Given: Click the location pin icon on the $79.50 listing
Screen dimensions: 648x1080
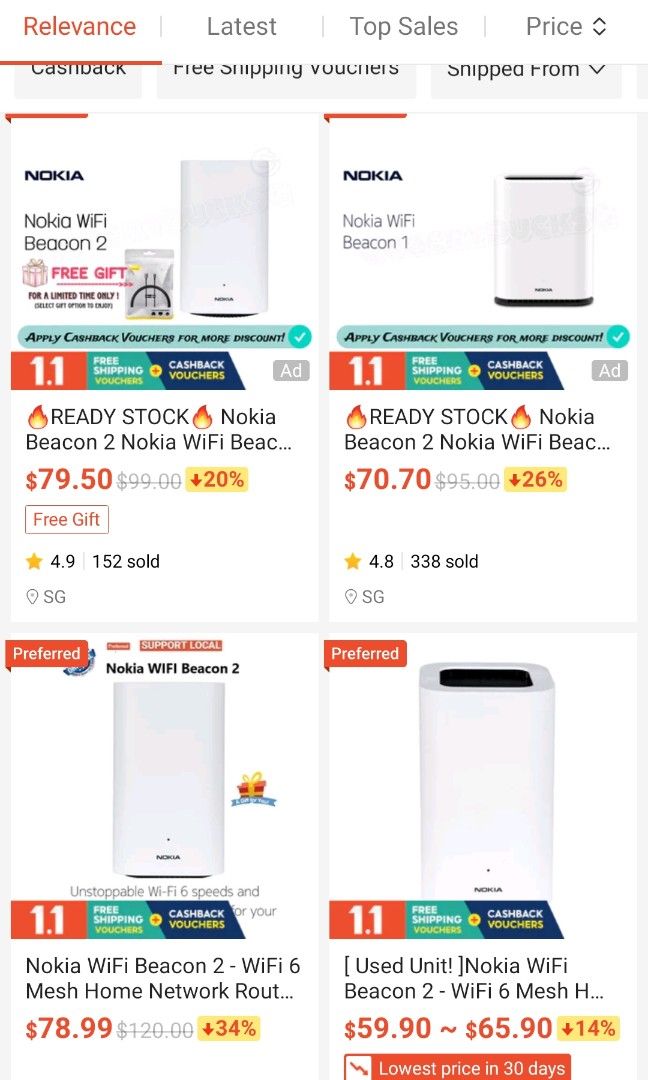Looking at the screenshot, I should [33, 597].
